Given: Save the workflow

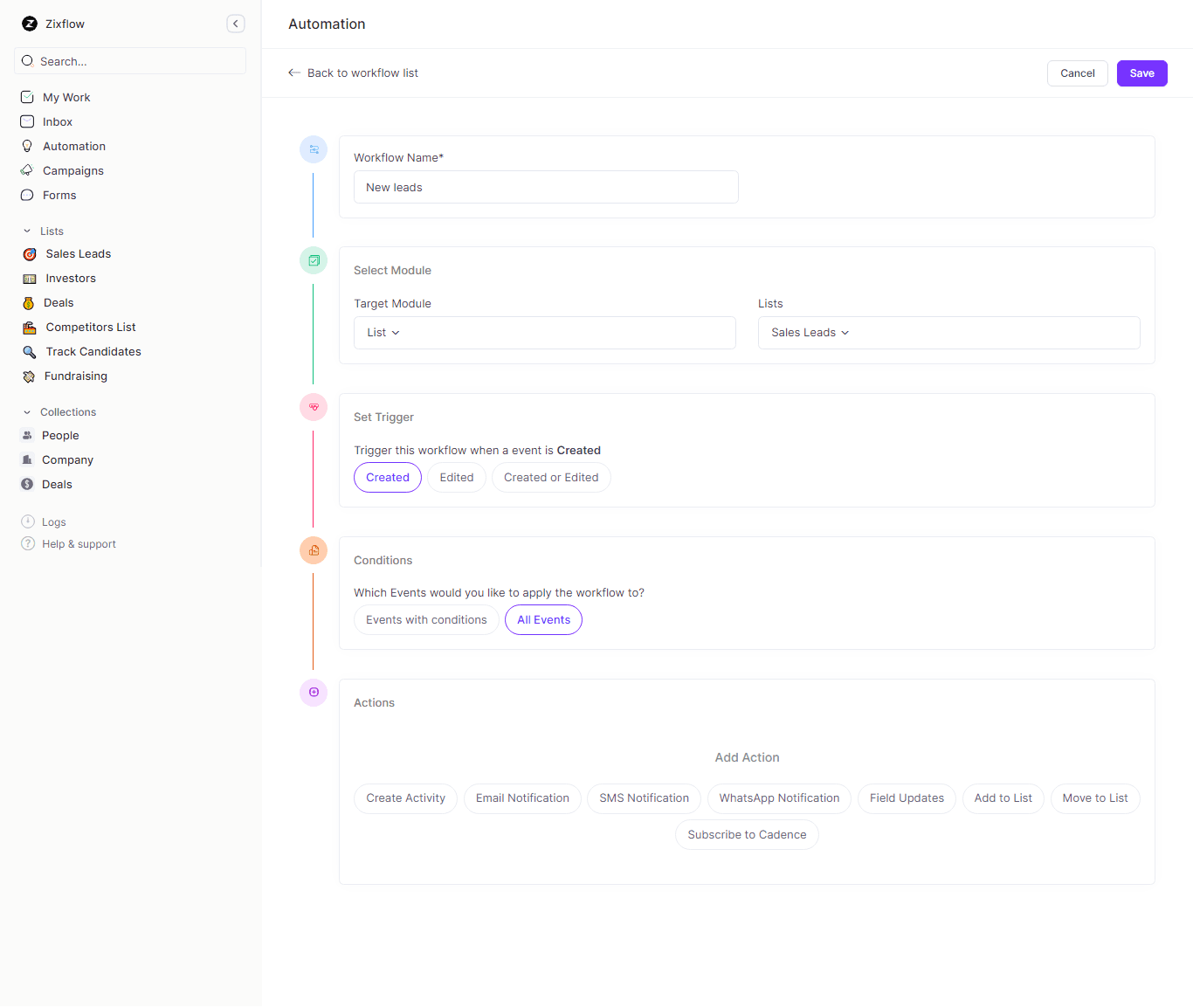Looking at the screenshot, I should coord(1141,73).
